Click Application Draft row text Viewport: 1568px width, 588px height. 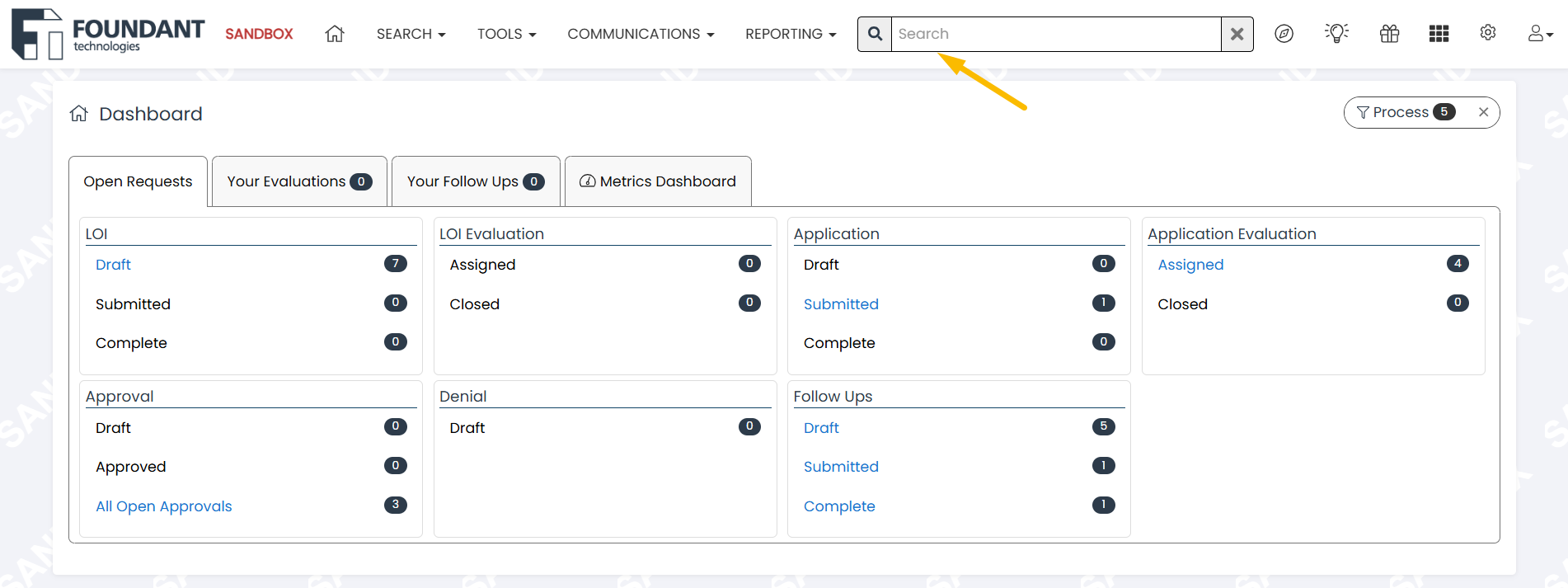click(821, 265)
